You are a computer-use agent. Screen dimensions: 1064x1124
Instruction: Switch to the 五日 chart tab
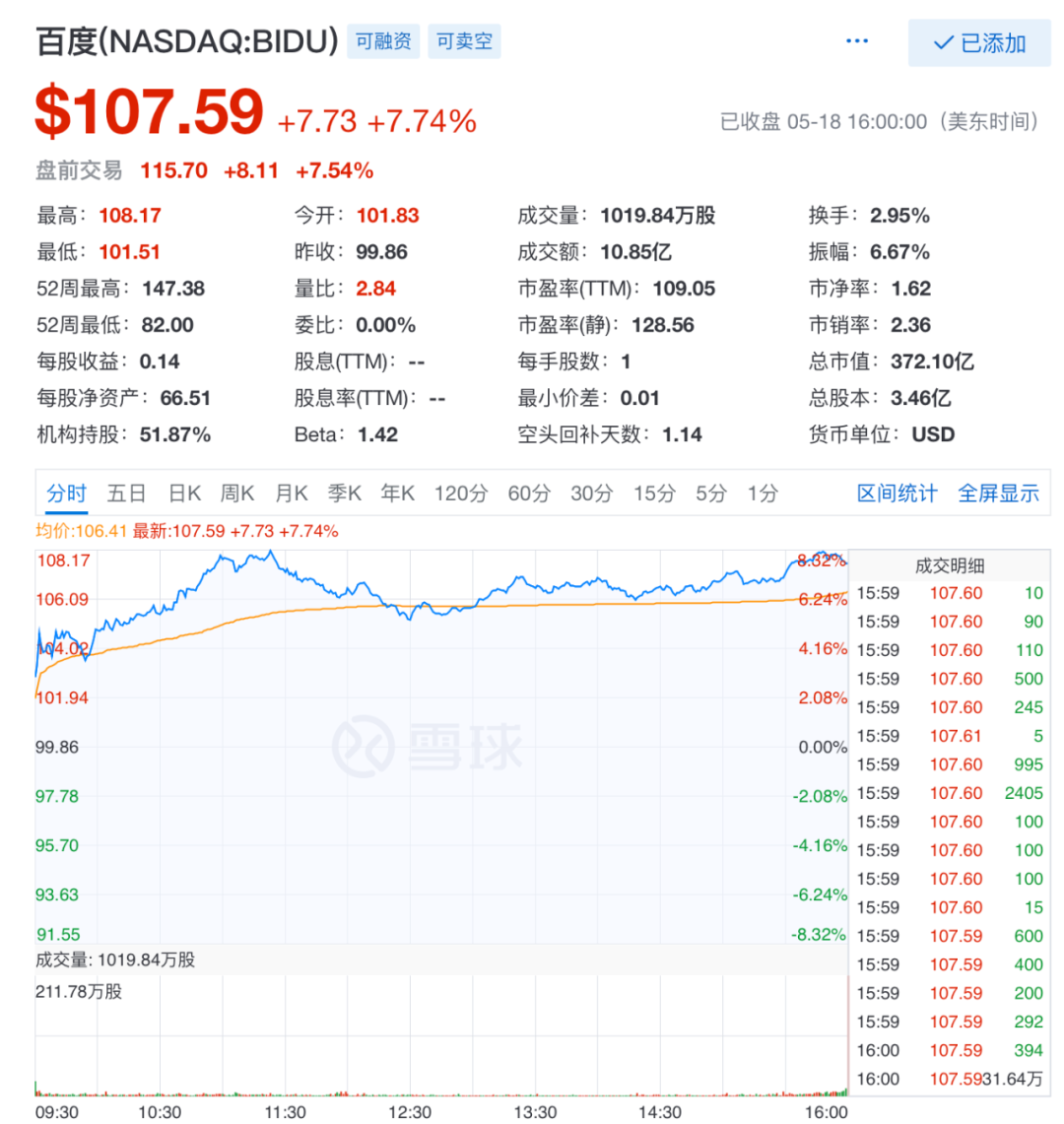[x=127, y=494]
